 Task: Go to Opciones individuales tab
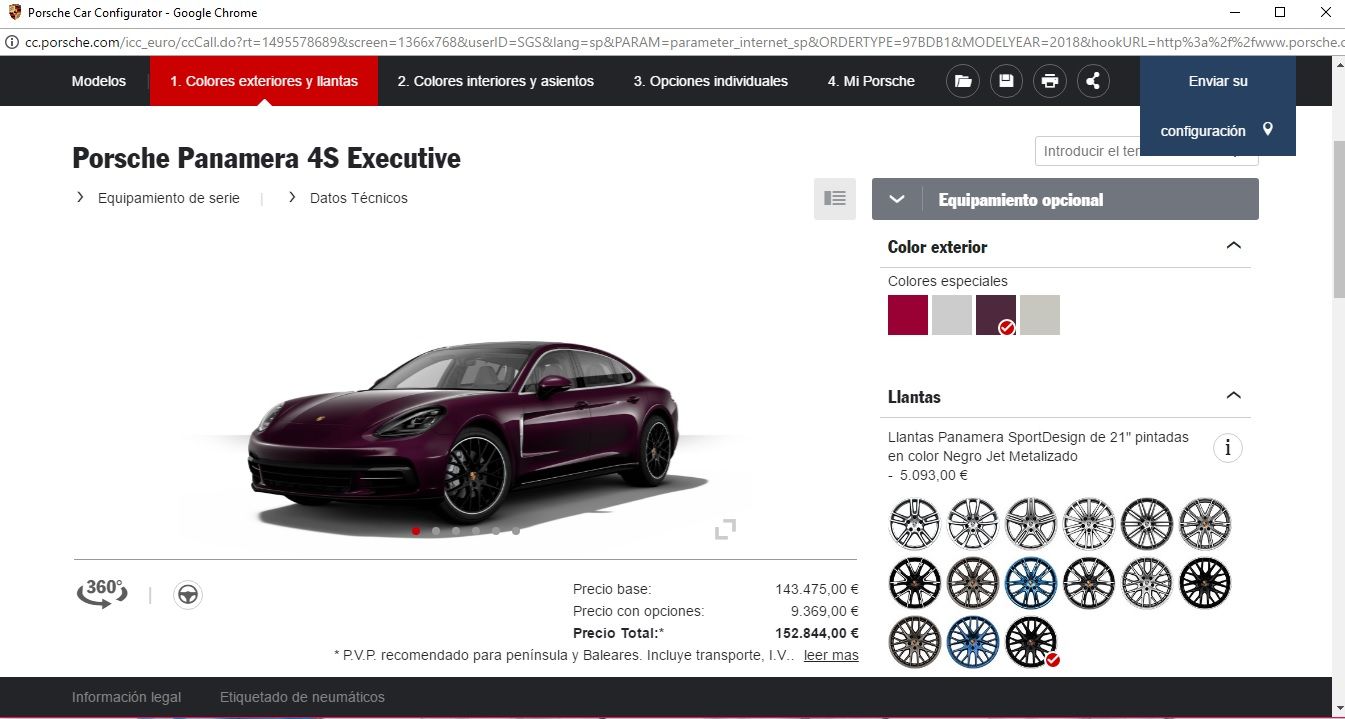[711, 81]
